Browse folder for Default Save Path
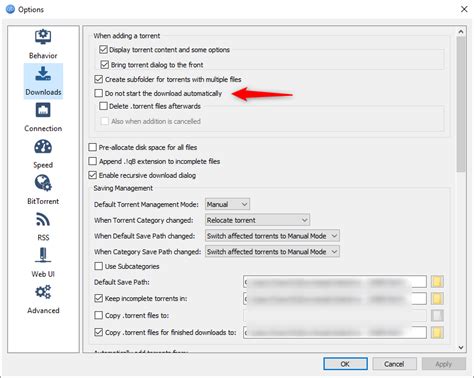This screenshot has height=378, width=474. [x=437, y=282]
